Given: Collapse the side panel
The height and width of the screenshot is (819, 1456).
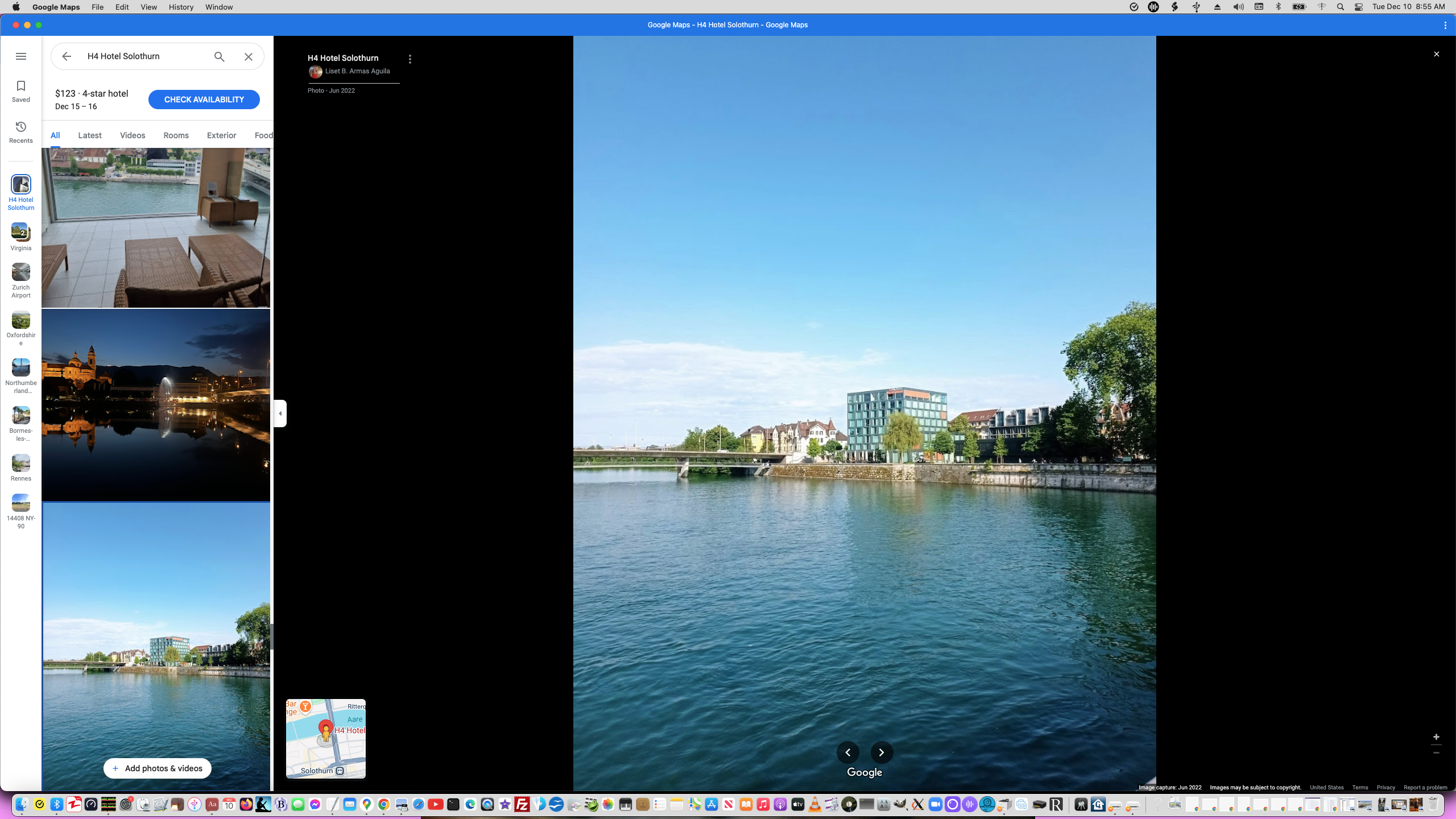Looking at the screenshot, I should [x=280, y=413].
